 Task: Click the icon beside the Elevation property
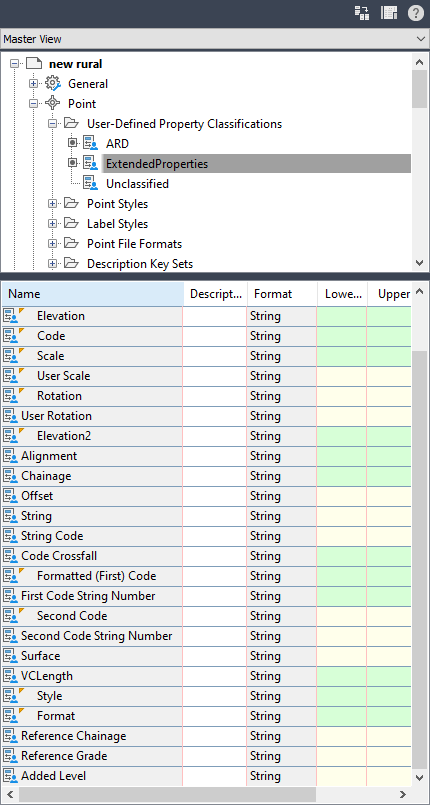click(11, 316)
